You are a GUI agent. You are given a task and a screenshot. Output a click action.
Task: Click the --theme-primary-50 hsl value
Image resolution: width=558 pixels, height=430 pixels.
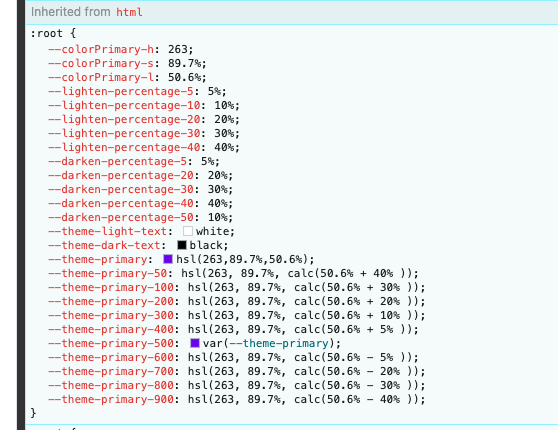pyautogui.click(x=297, y=273)
